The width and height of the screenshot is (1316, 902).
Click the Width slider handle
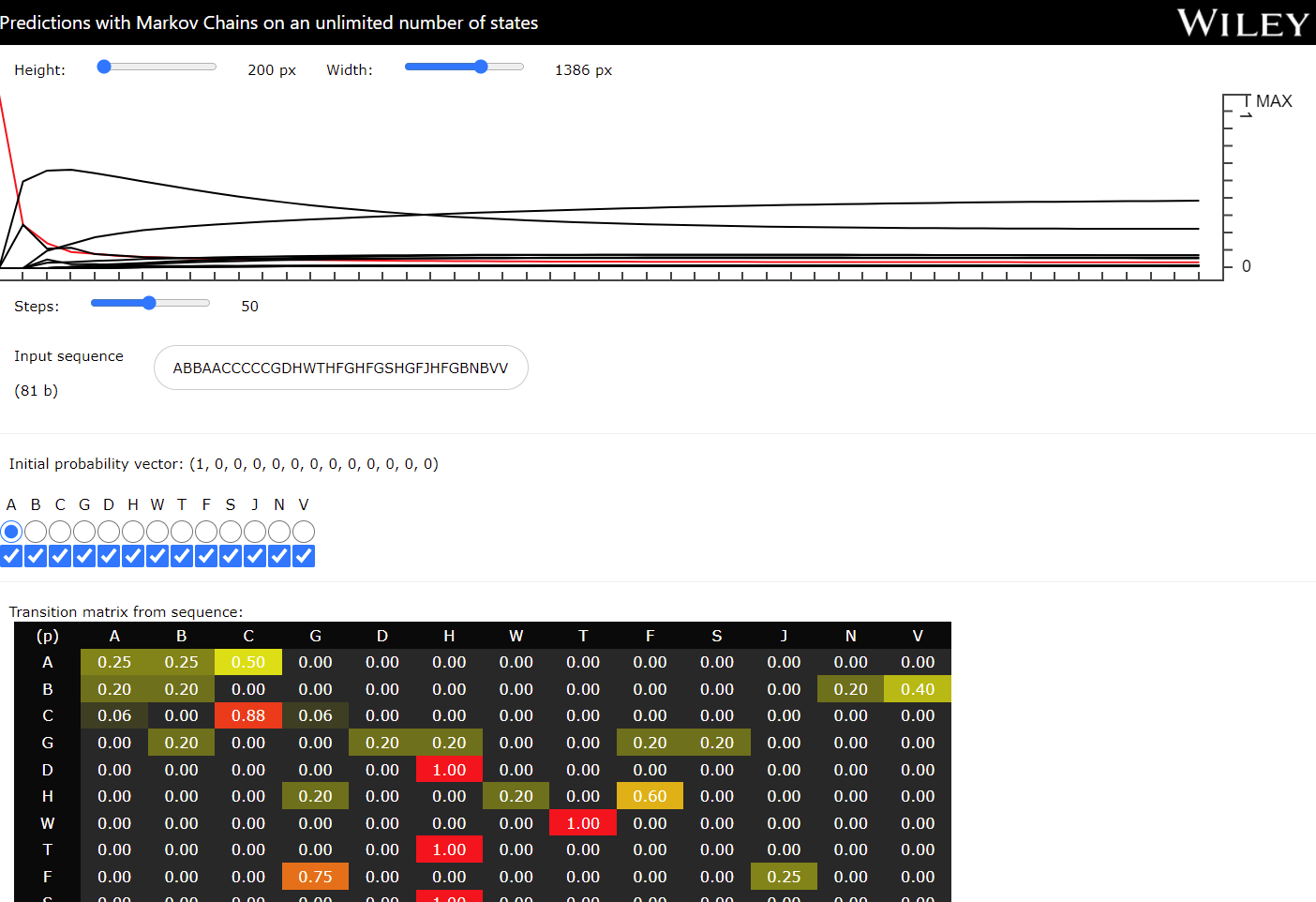(481, 67)
